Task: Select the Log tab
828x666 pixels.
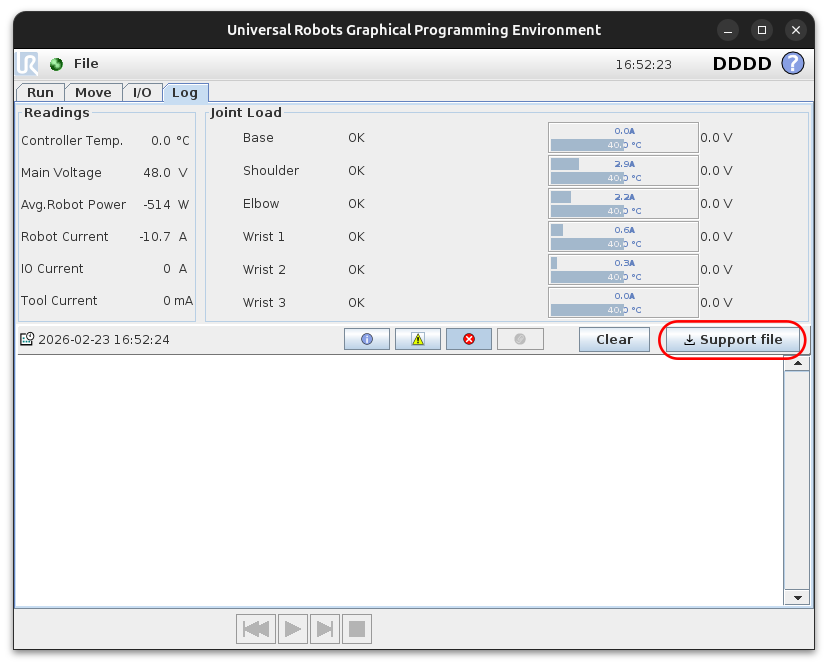Action: click(x=185, y=92)
